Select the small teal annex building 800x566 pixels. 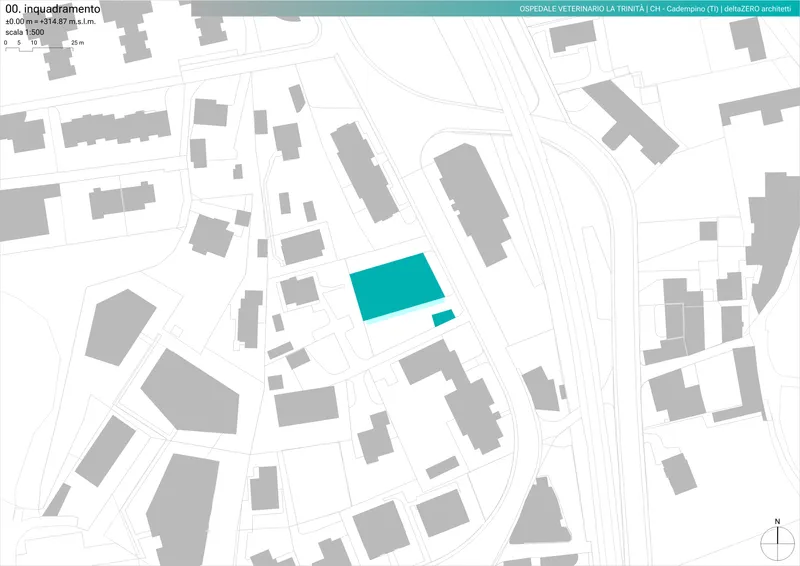tap(443, 318)
